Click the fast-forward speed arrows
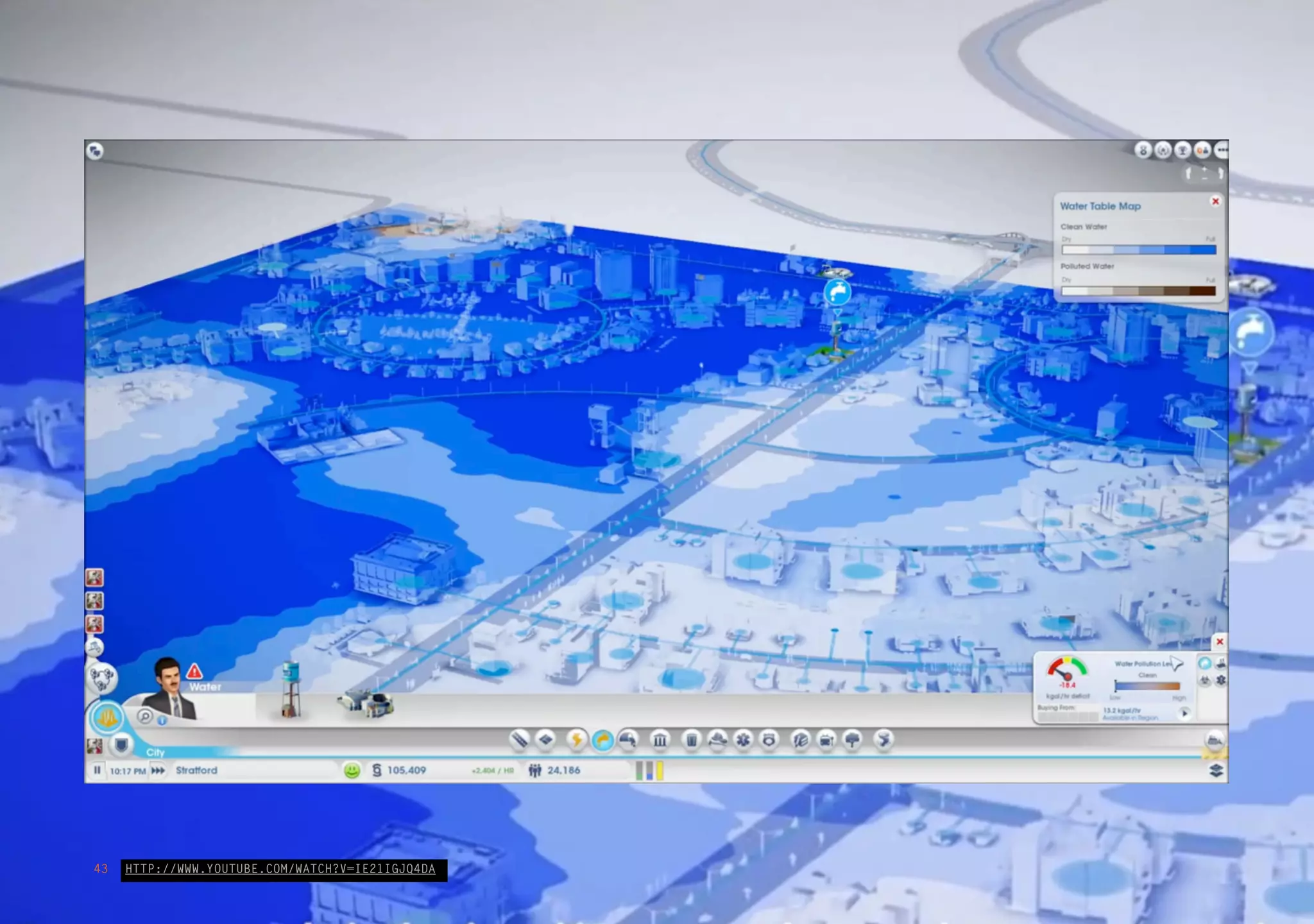Image resolution: width=1314 pixels, height=924 pixels. click(x=158, y=770)
